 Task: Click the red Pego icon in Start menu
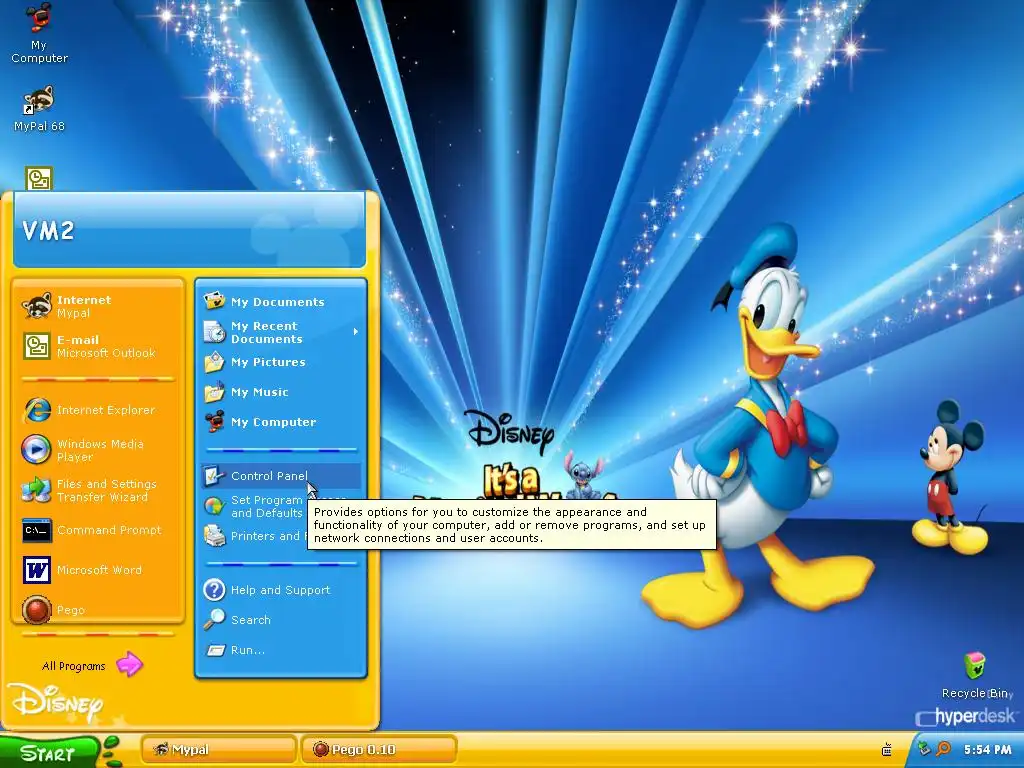[x=37, y=610]
